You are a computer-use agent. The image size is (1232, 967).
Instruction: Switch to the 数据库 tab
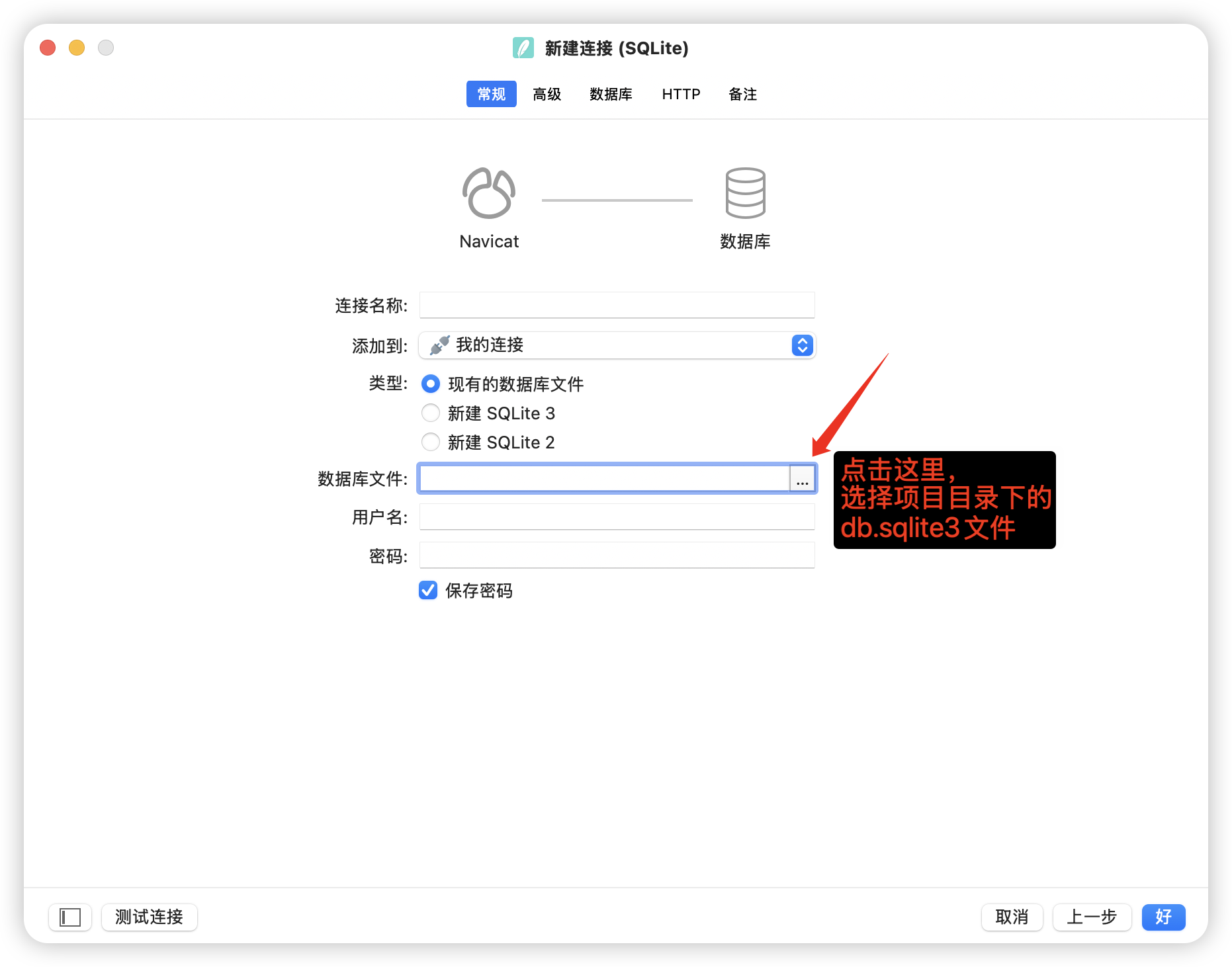611,95
